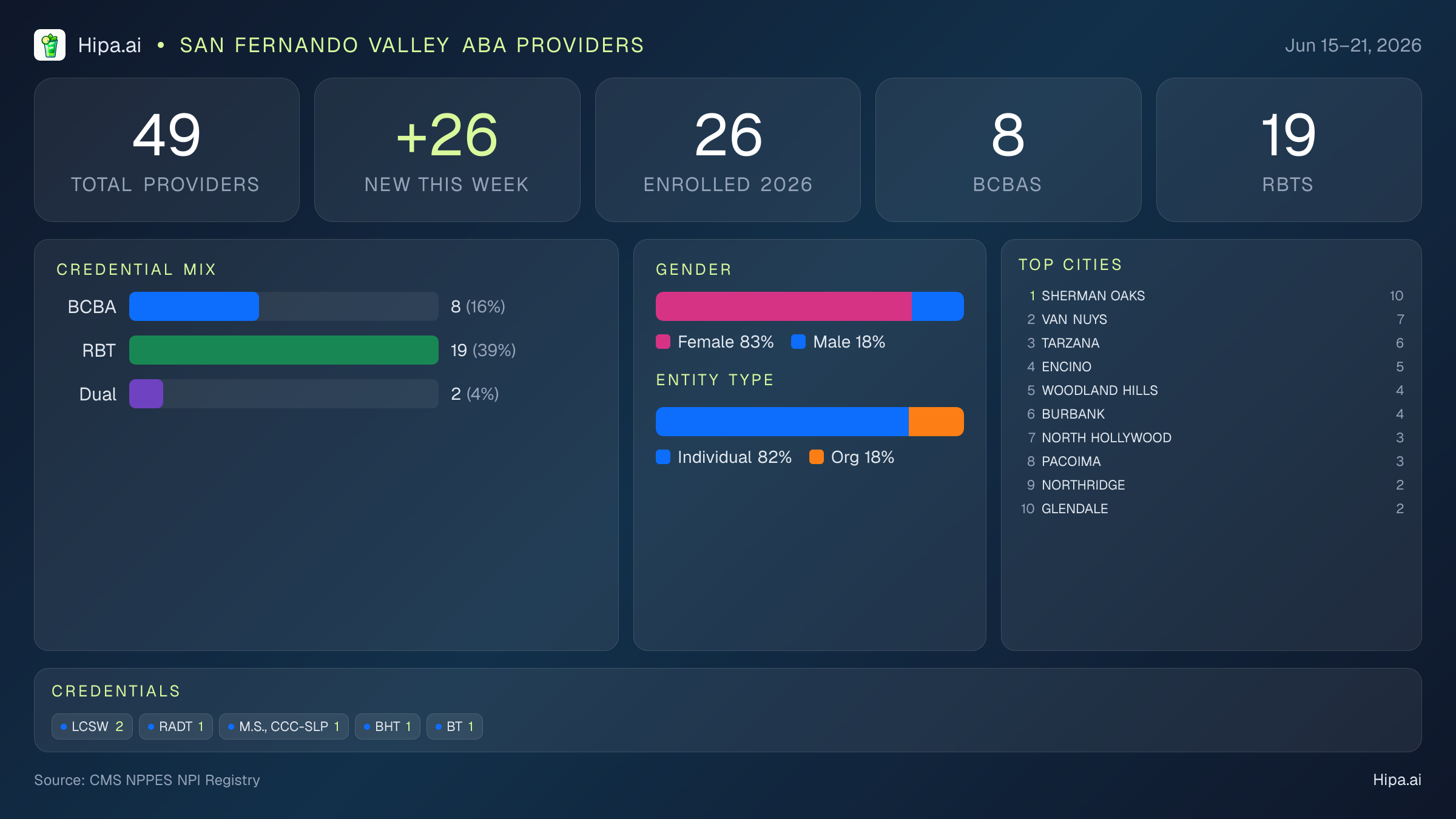
Task: Click the Hipa.ai footer text
Action: coord(1397,780)
